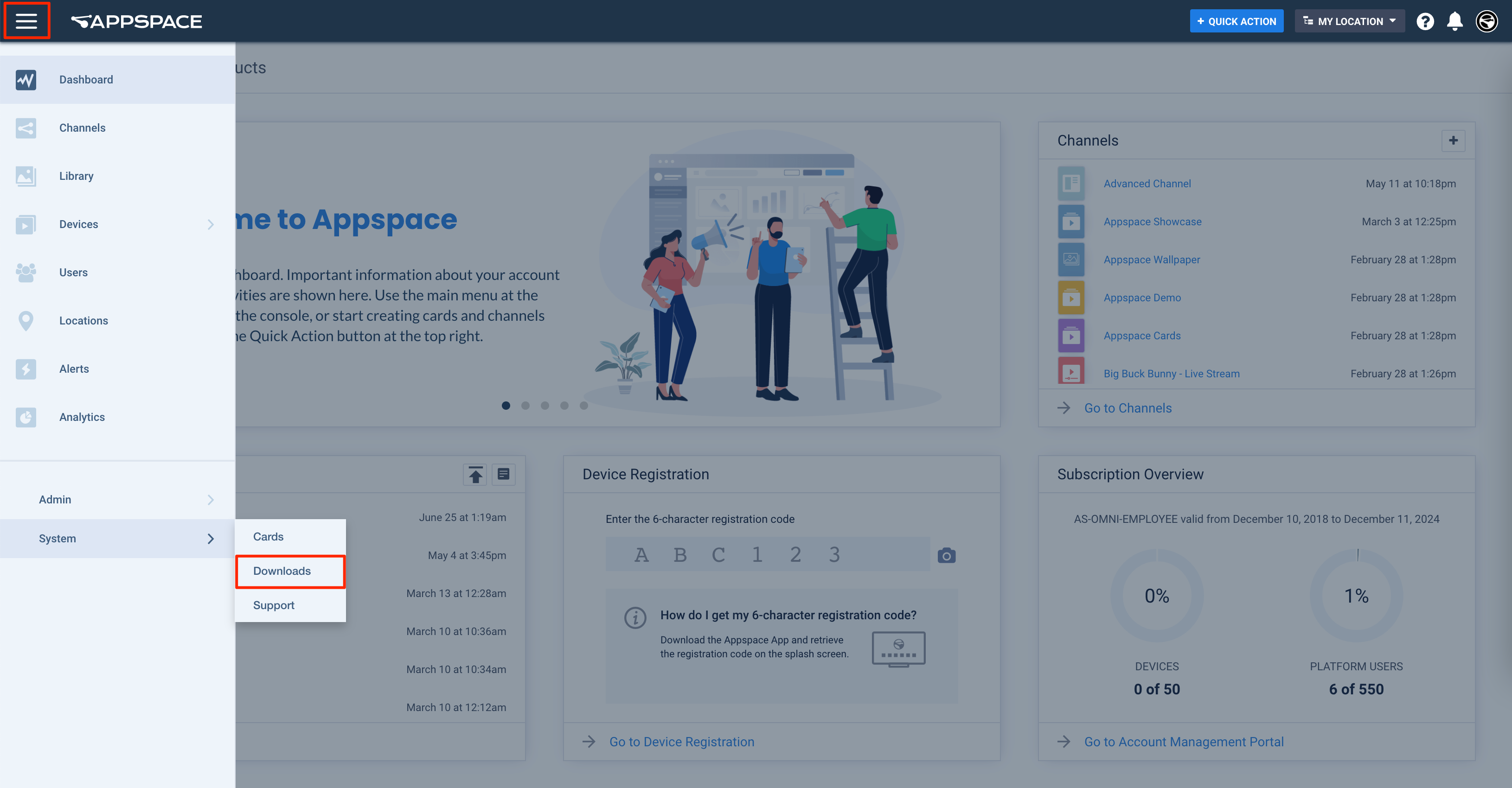Image resolution: width=1512 pixels, height=788 pixels.
Task: Click the device screen illustration thumbnail
Action: [x=899, y=649]
